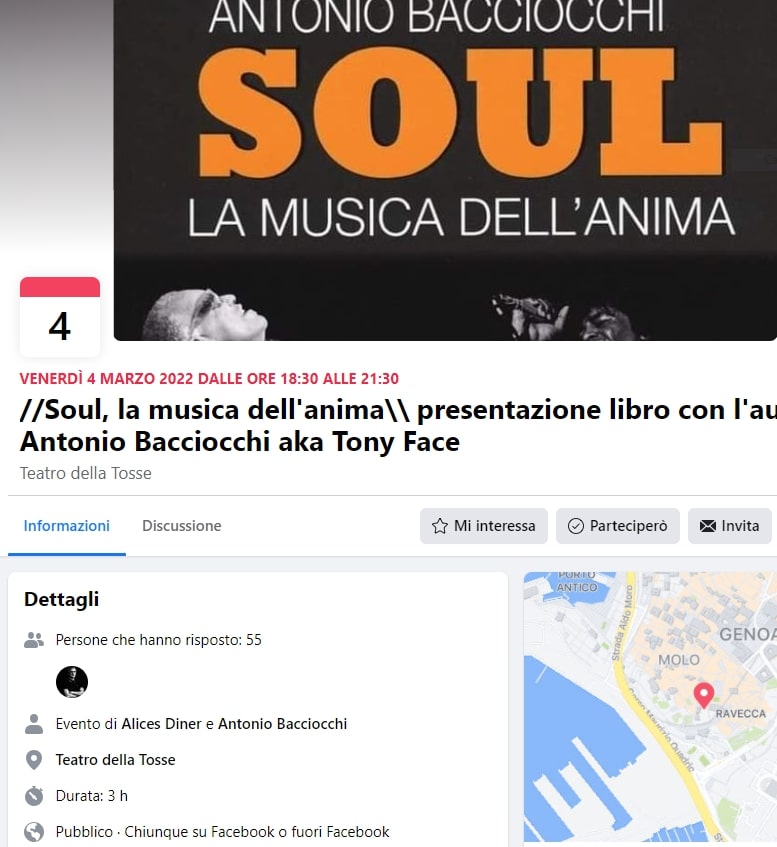Click the stopwatch icon beside Durata
This screenshot has height=847, width=777.
click(x=34, y=796)
